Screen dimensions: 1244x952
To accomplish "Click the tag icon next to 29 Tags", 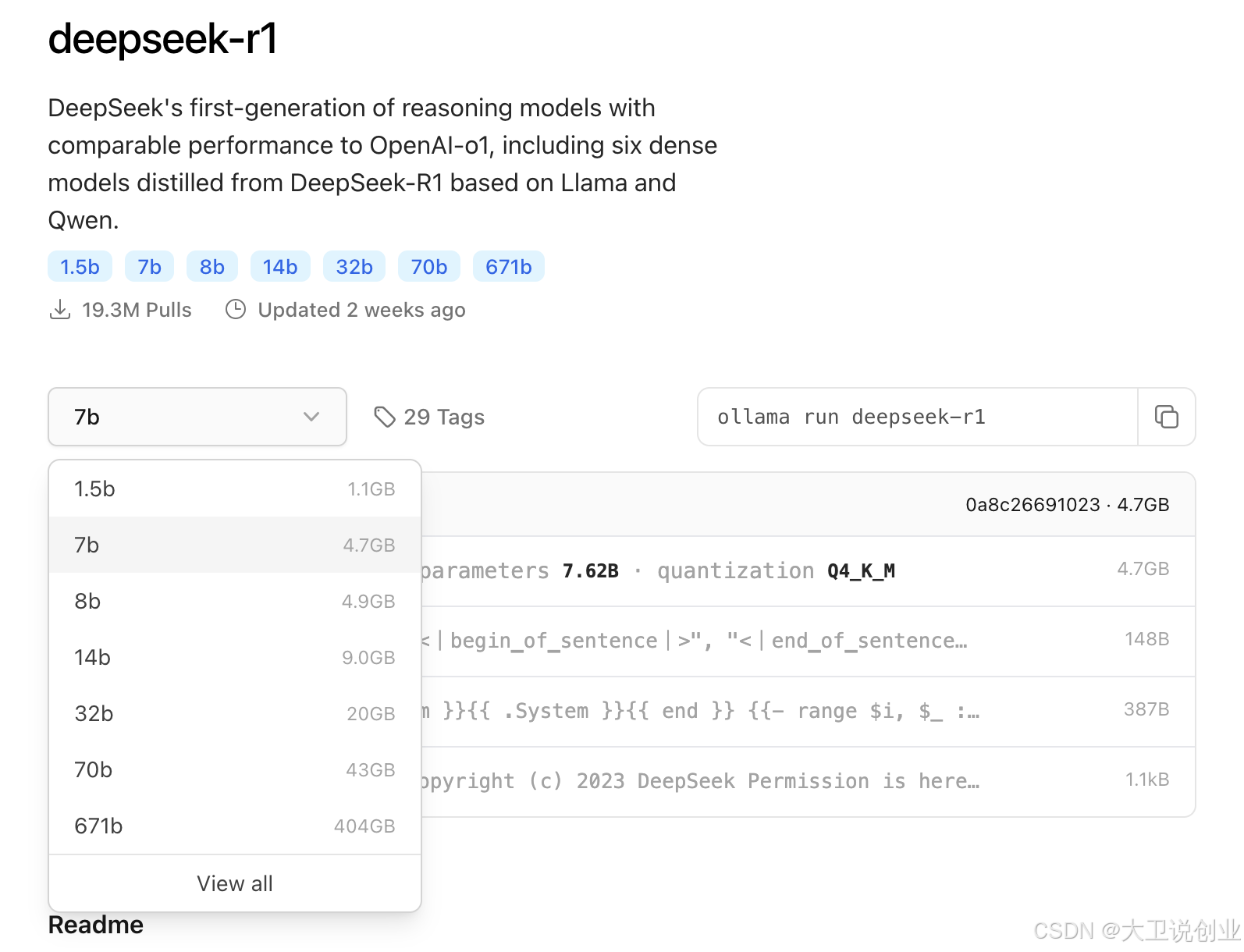I will 386,417.
